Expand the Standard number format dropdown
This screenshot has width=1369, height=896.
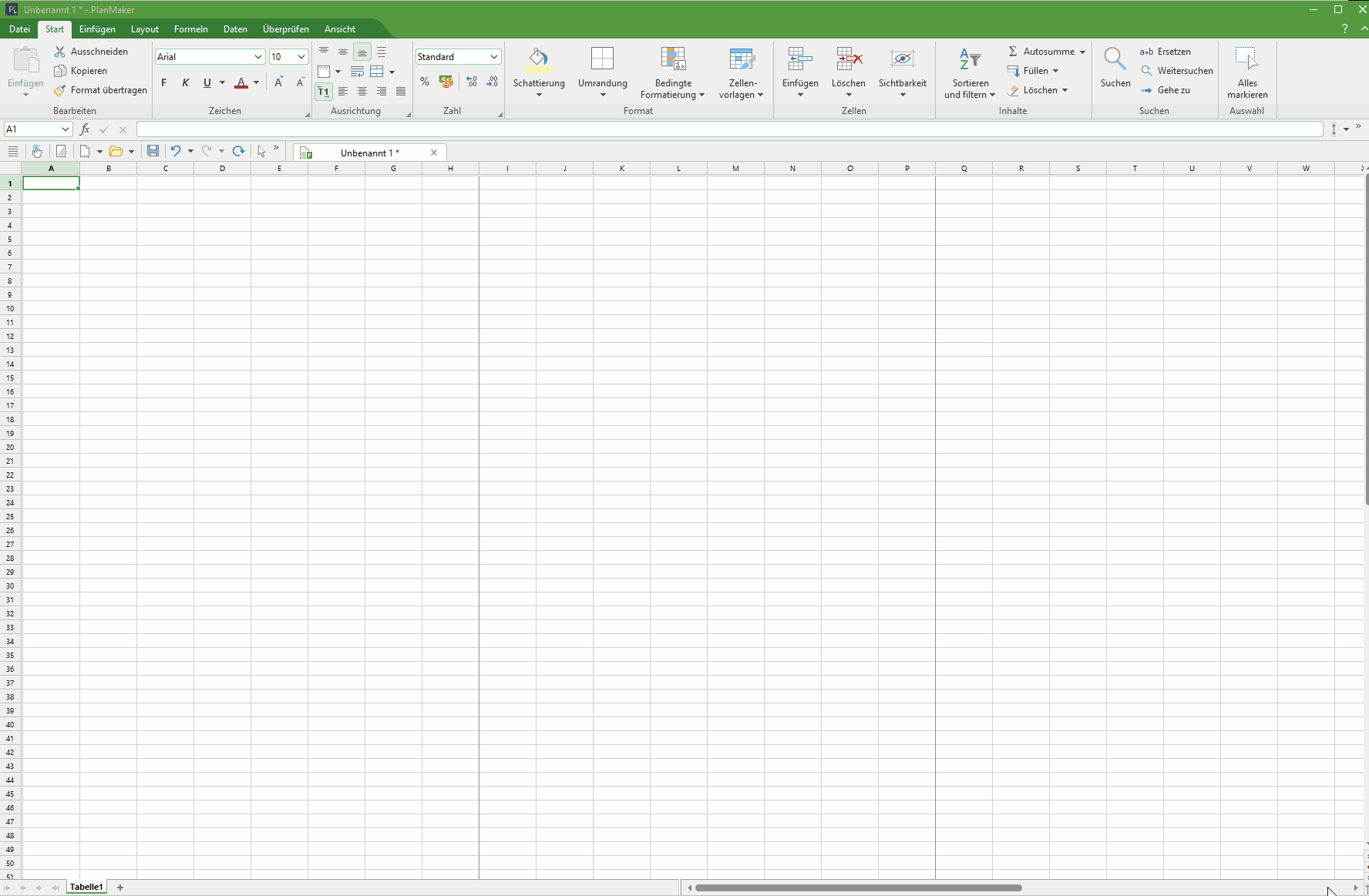pyautogui.click(x=493, y=57)
